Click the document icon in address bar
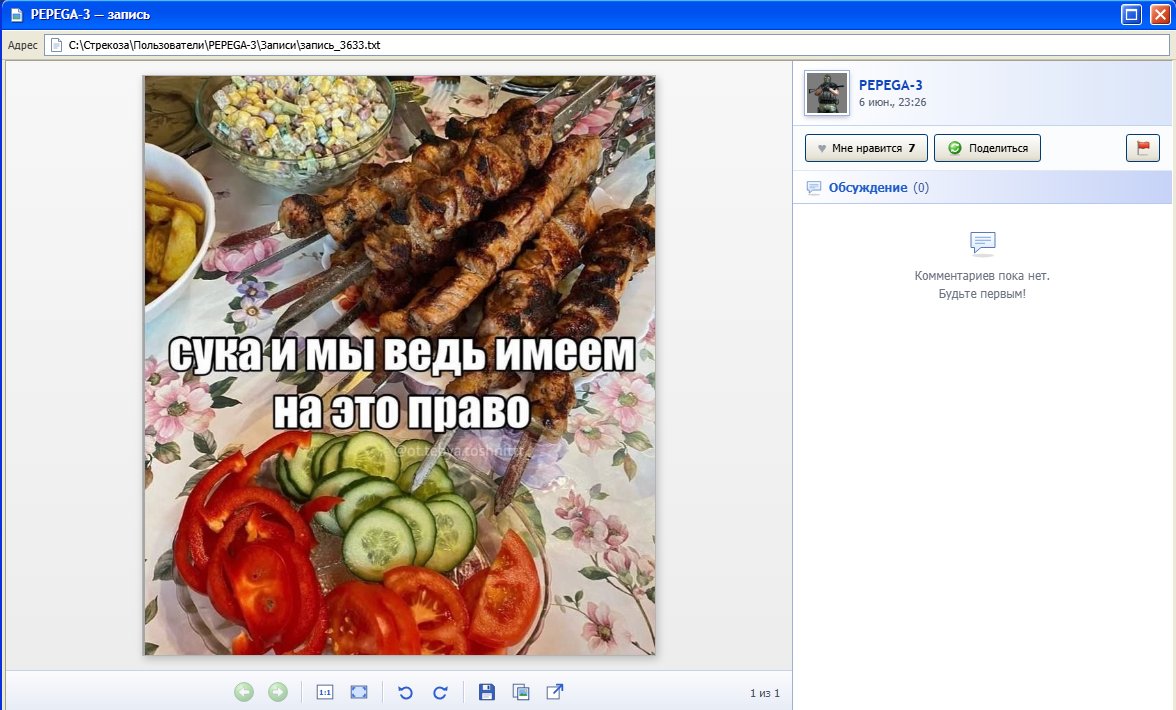 56,45
